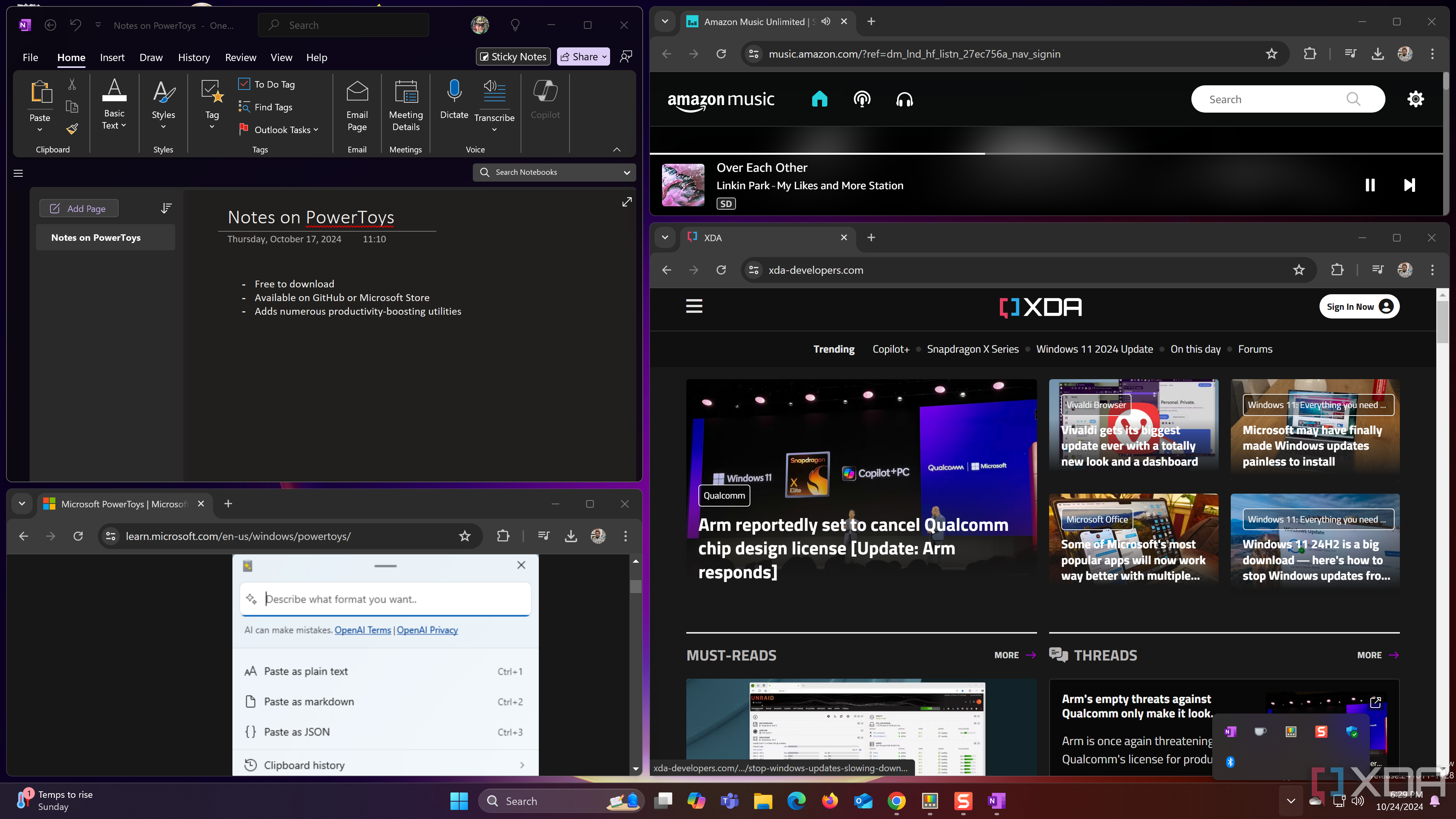
Task: Expand Clipboard history submenu arrow
Action: tap(522, 764)
